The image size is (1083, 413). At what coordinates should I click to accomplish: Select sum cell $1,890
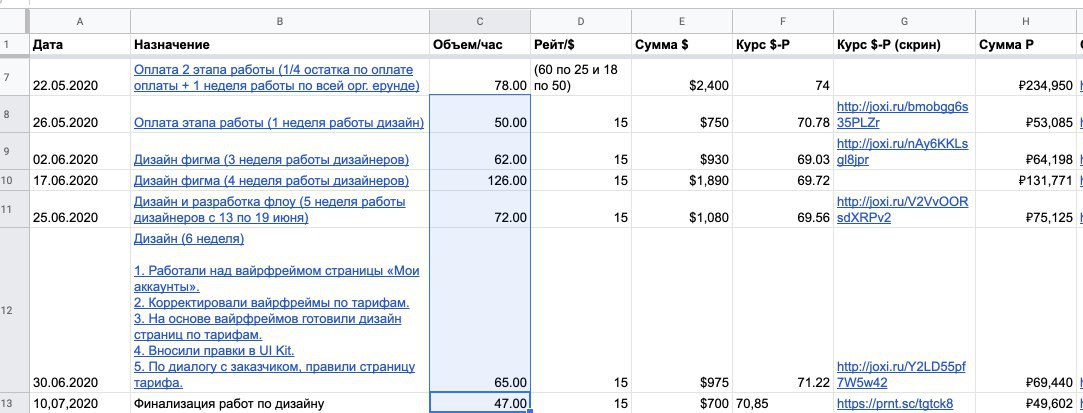[681, 181]
